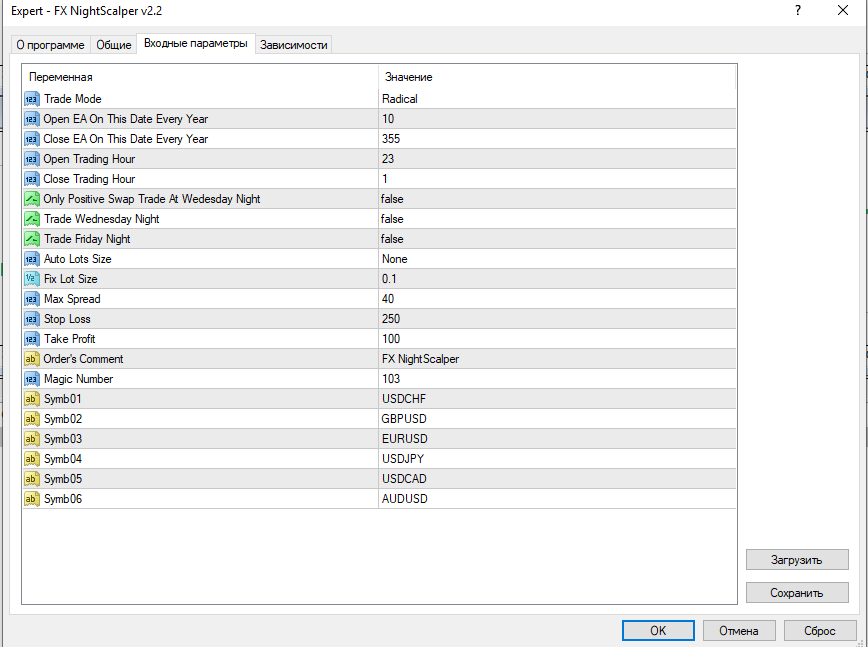The image size is (868, 647).
Task: Edit the Close Trading Hour value 1
Action: pyautogui.click(x=385, y=179)
